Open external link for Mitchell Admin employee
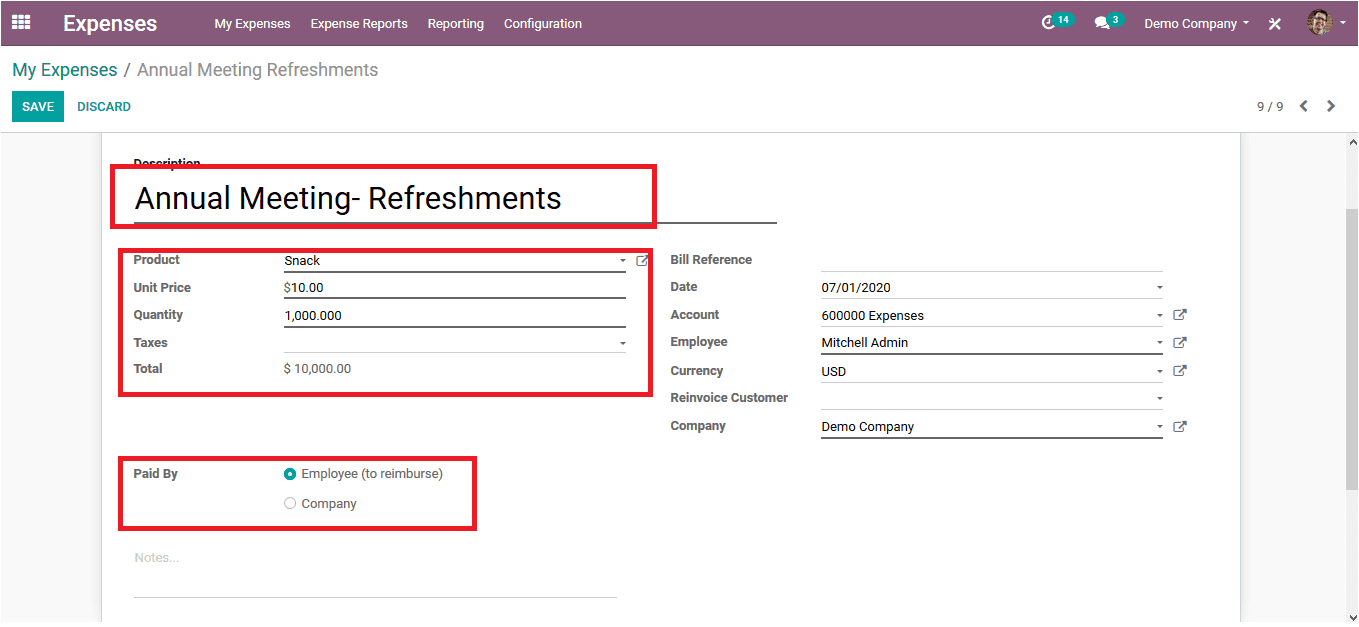 click(1180, 343)
